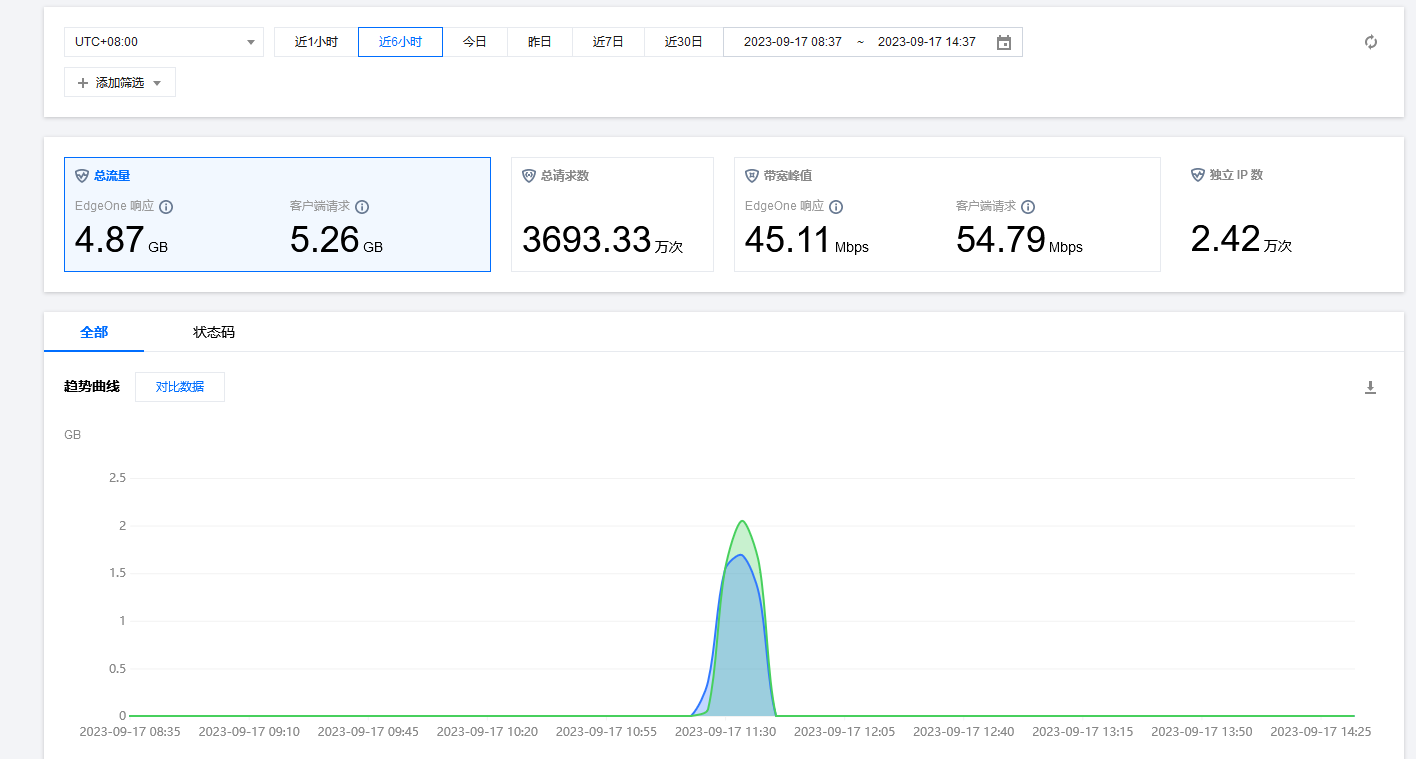Show info for EdgeOne 响应 under 带宽峰值
This screenshot has height=759, width=1416.
836,207
